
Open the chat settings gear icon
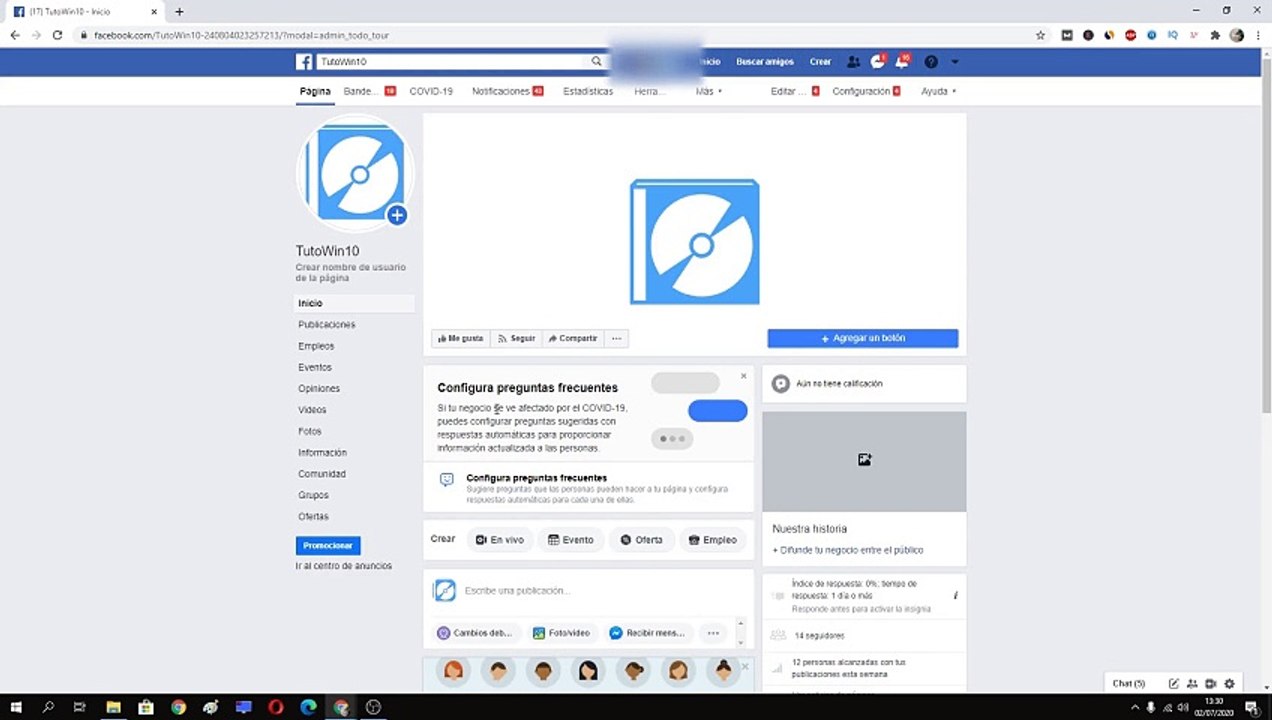click(1229, 684)
